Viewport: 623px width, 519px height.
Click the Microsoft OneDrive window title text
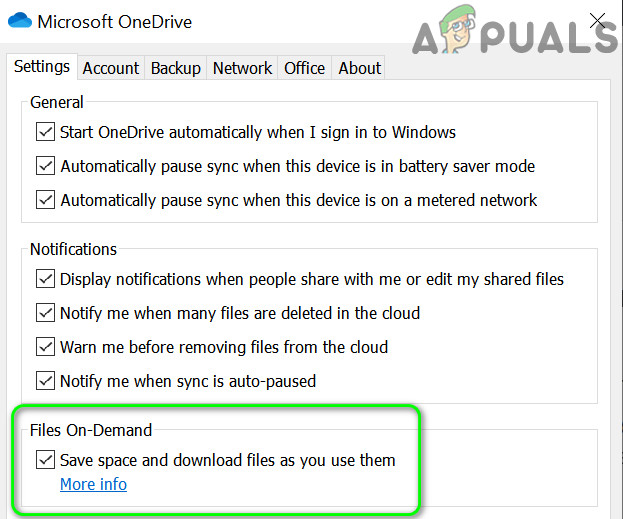coord(116,21)
